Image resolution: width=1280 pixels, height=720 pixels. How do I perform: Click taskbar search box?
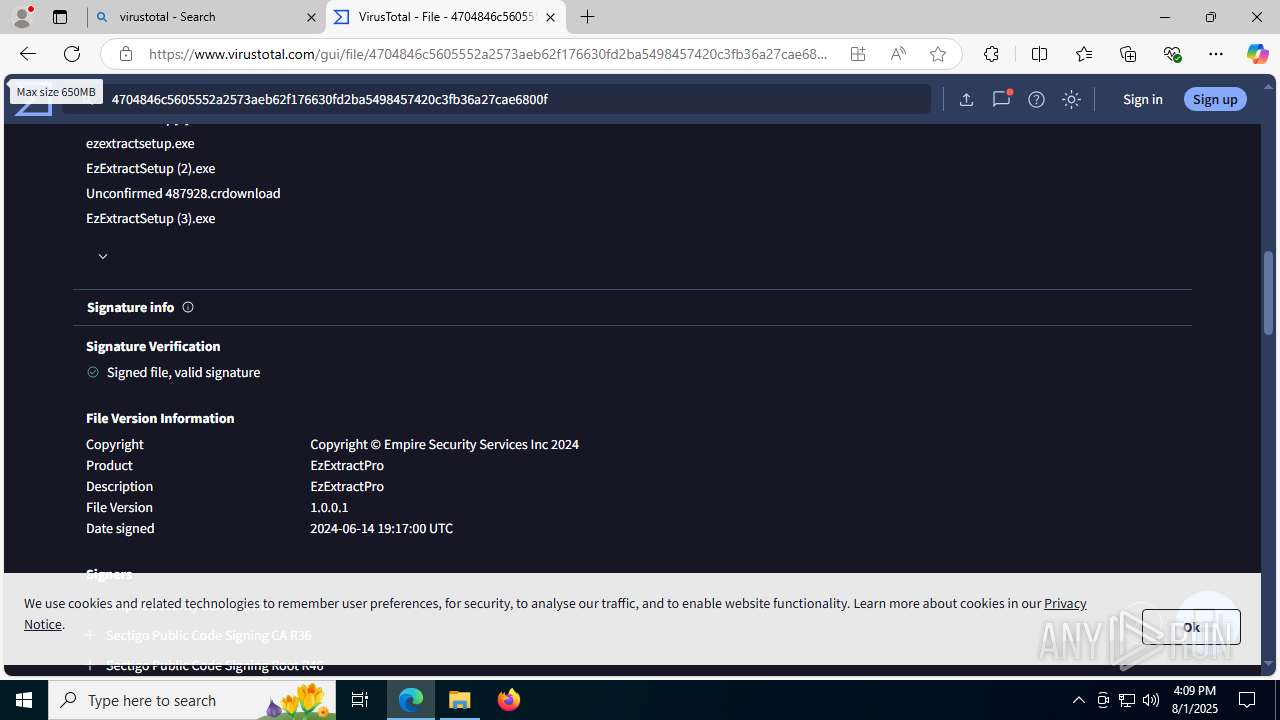192,700
